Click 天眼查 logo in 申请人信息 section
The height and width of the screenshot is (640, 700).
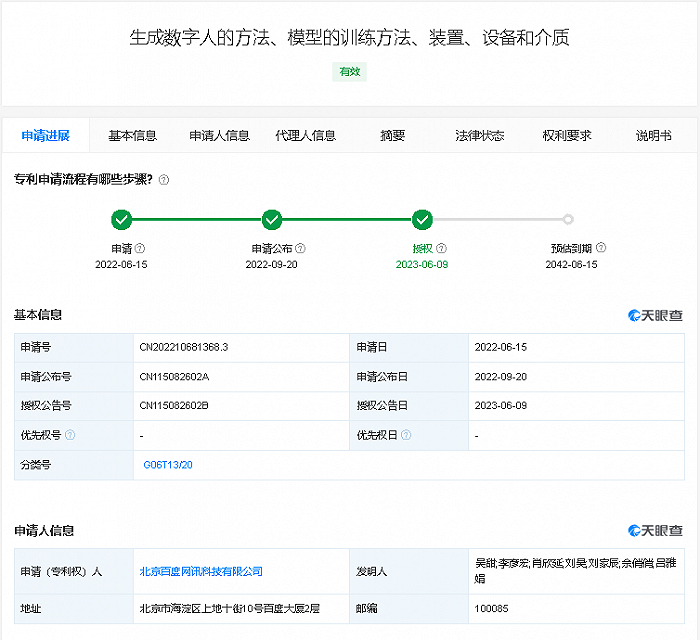click(655, 531)
